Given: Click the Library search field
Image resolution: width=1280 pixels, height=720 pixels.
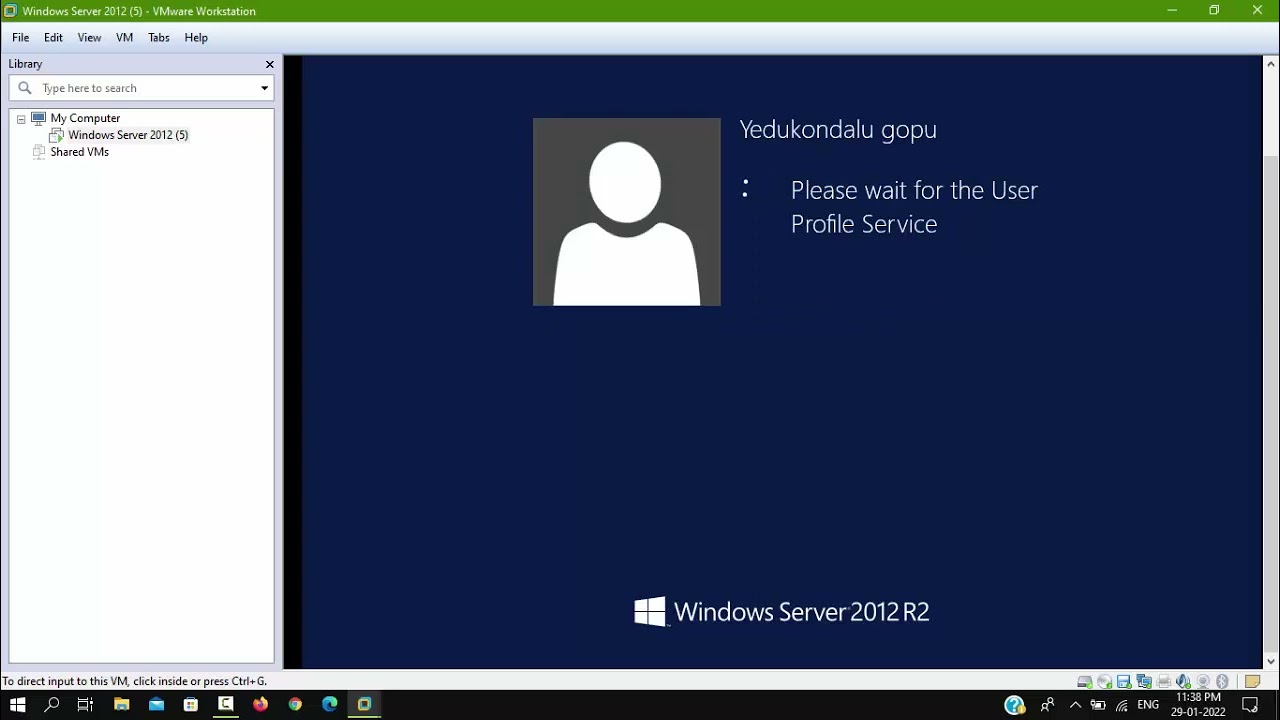Looking at the screenshot, I should pyautogui.click(x=140, y=88).
